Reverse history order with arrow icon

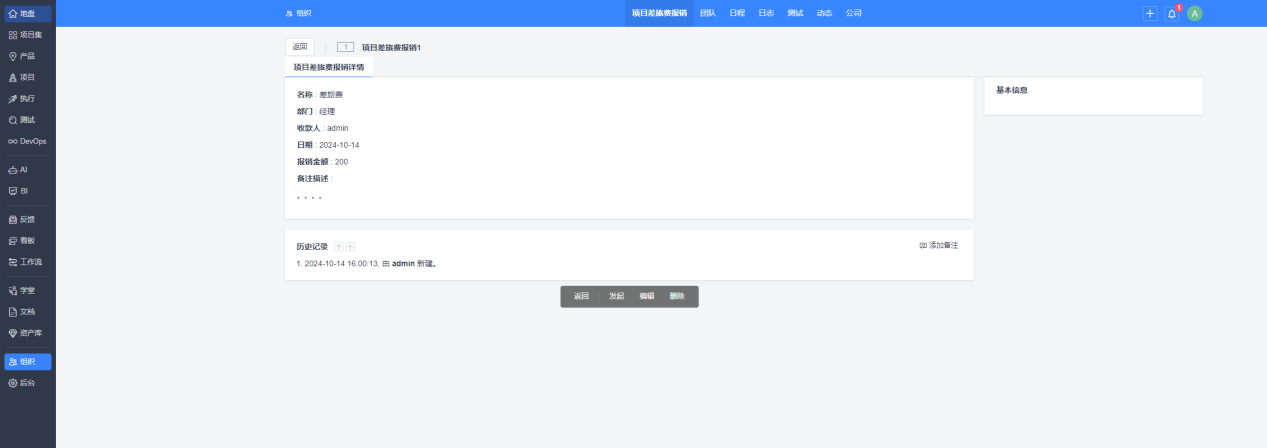coord(339,246)
